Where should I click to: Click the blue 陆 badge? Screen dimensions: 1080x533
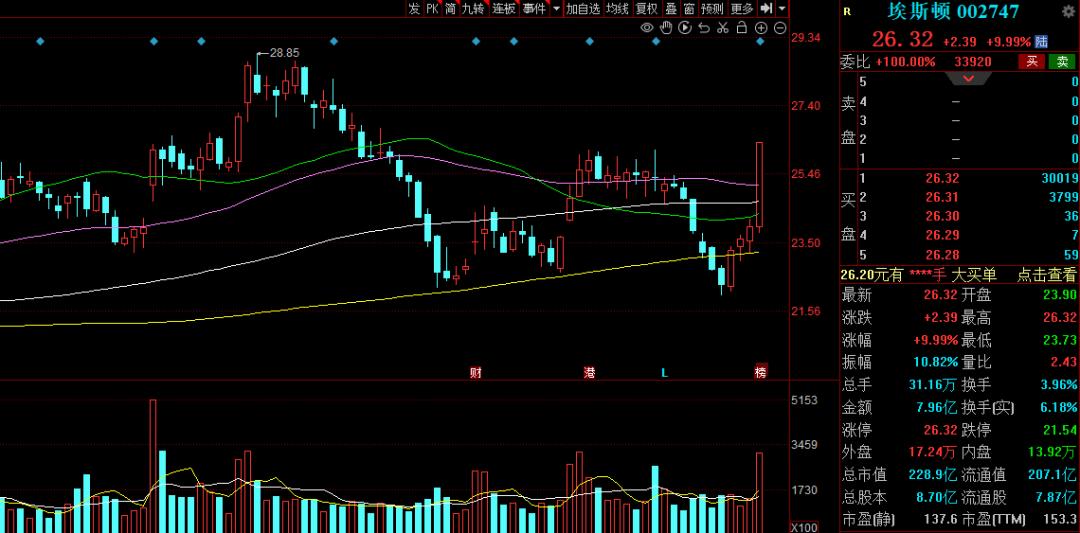(x=1041, y=41)
